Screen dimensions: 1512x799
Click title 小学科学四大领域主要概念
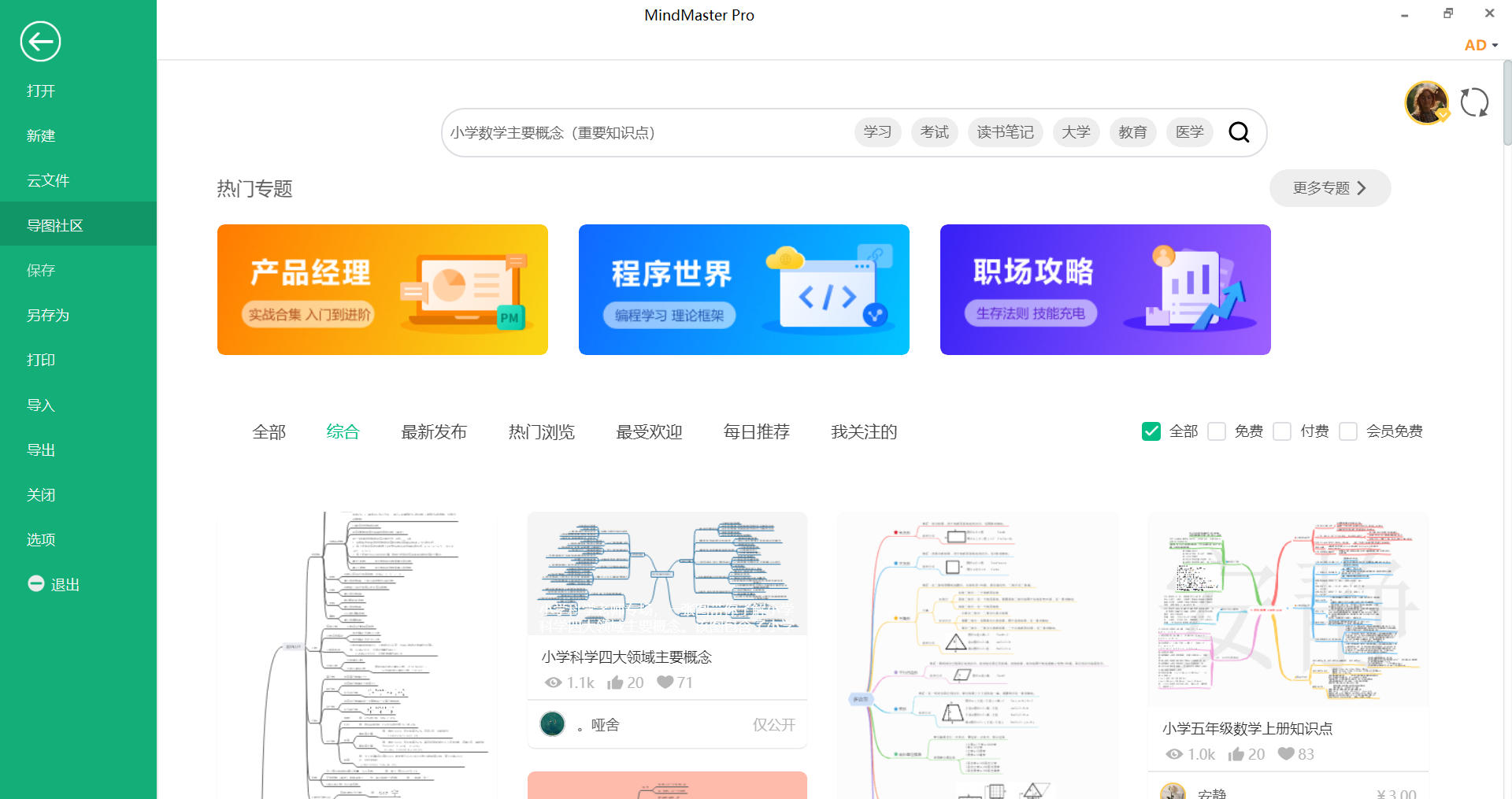[x=627, y=657]
